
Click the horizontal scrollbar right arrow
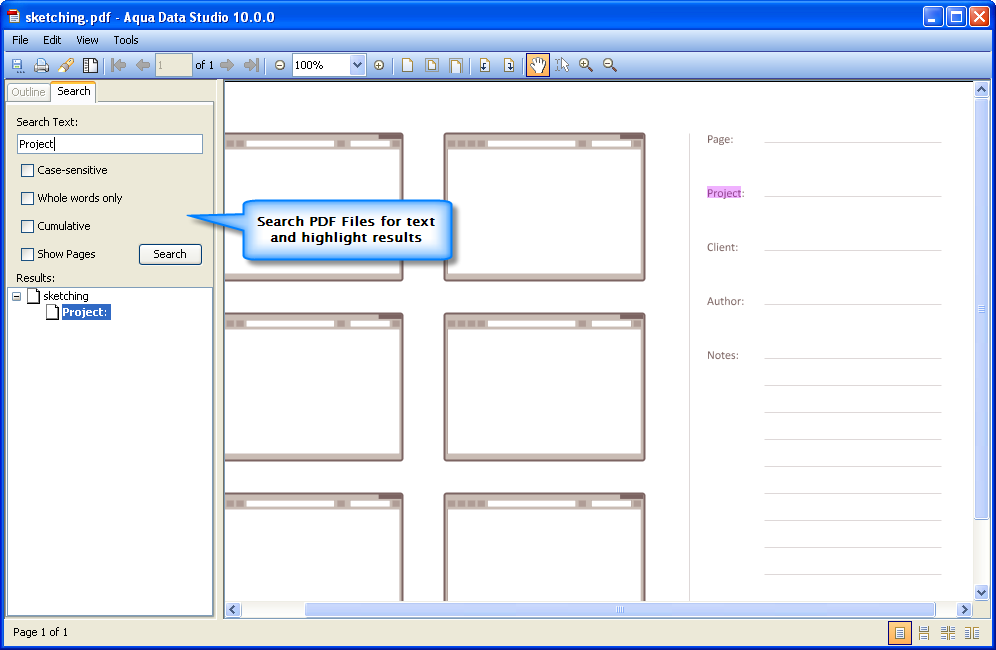coord(964,609)
